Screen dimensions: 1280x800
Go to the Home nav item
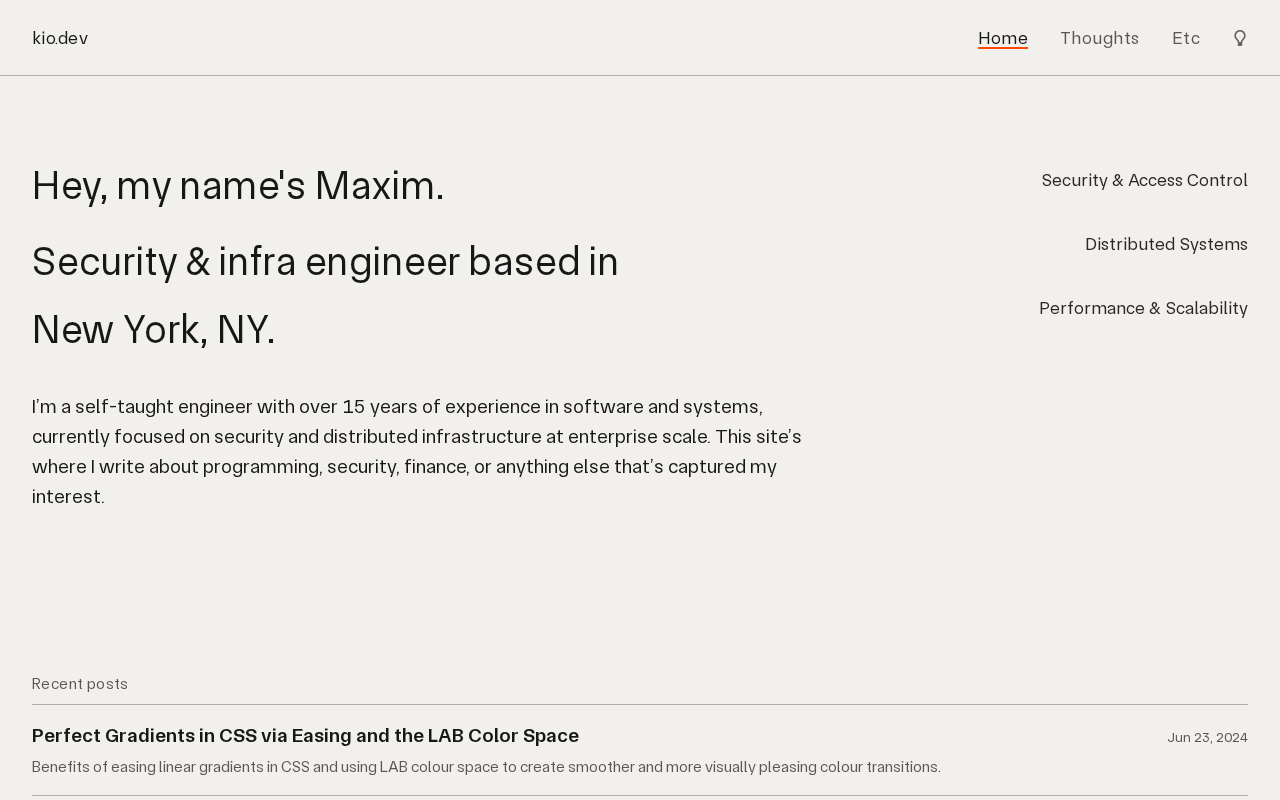[x=1002, y=38]
